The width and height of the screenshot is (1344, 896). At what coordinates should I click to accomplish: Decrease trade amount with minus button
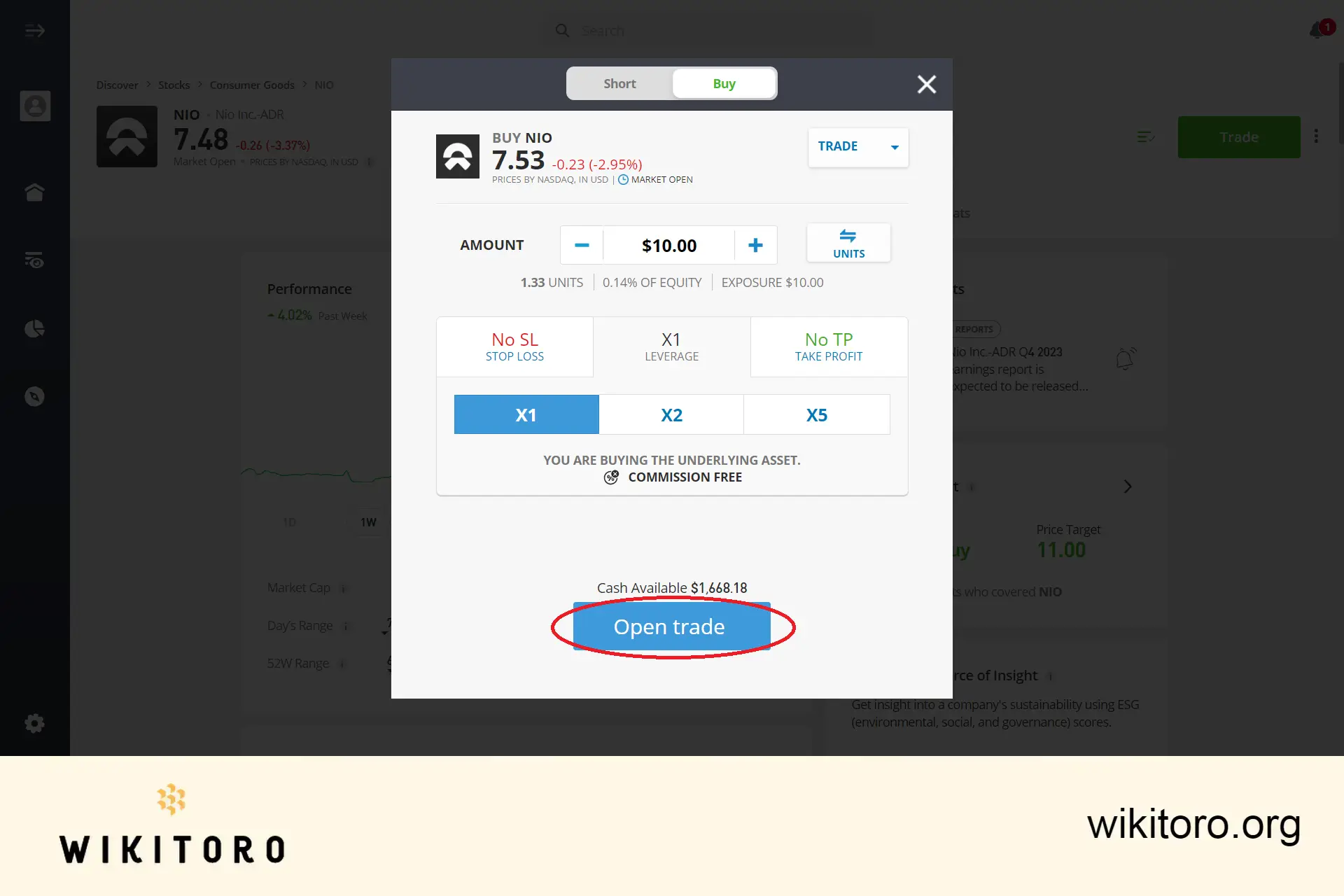coord(581,245)
